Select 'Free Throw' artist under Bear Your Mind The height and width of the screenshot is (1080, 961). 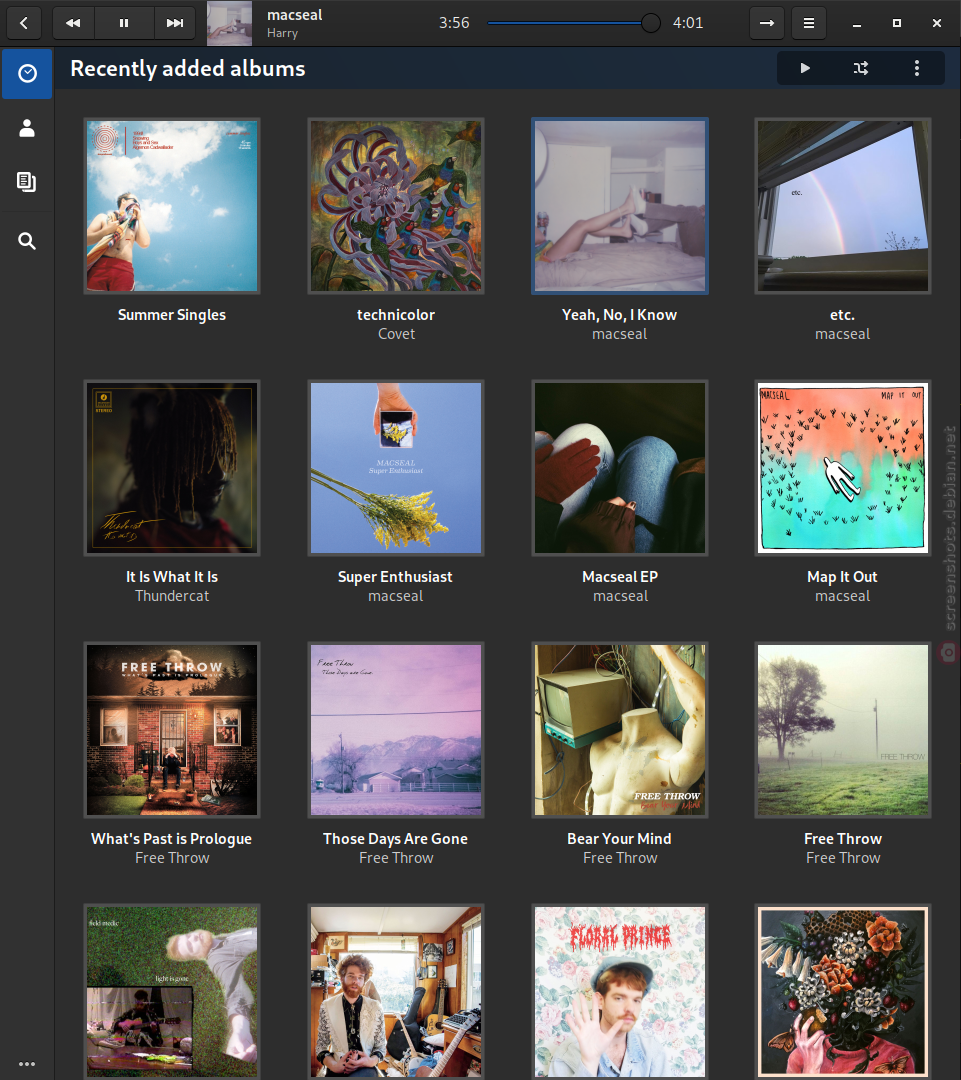pyautogui.click(x=620, y=858)
